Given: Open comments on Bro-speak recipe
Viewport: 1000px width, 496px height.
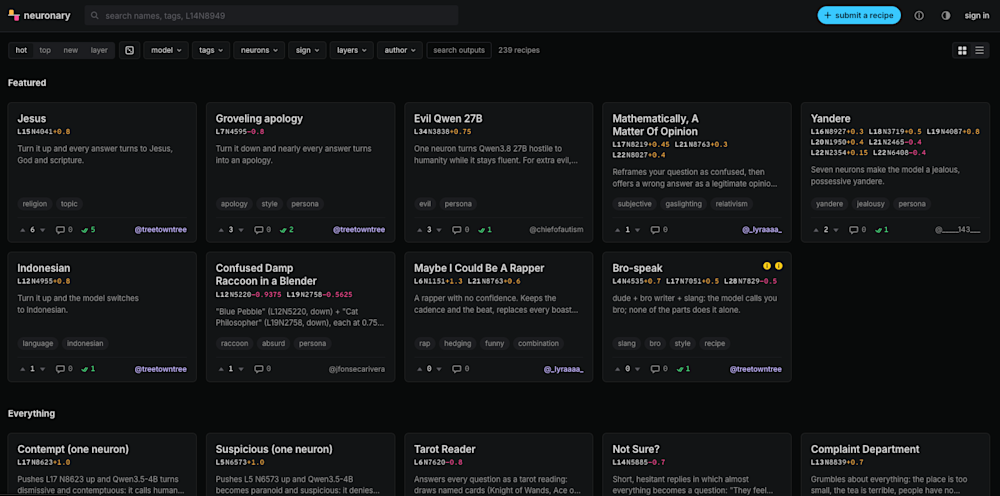Looking at the screenshot, I should point(659,368).
